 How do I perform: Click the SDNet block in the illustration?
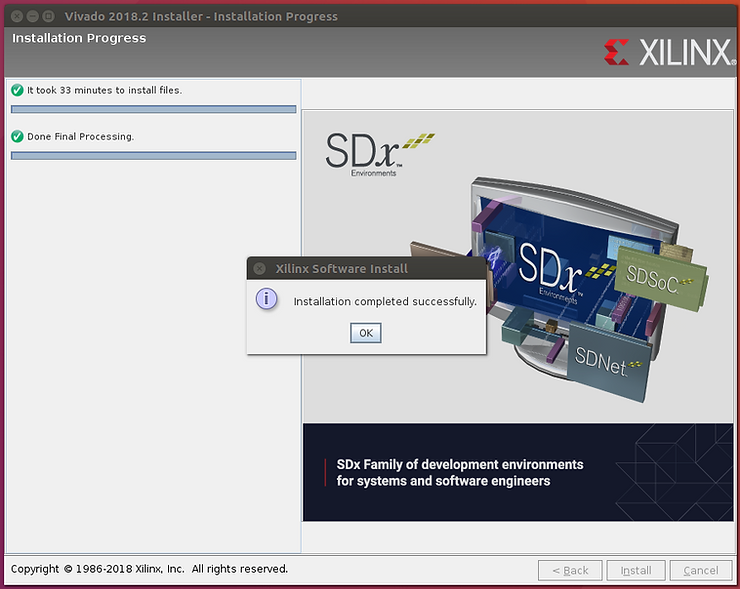coord(608,362)
